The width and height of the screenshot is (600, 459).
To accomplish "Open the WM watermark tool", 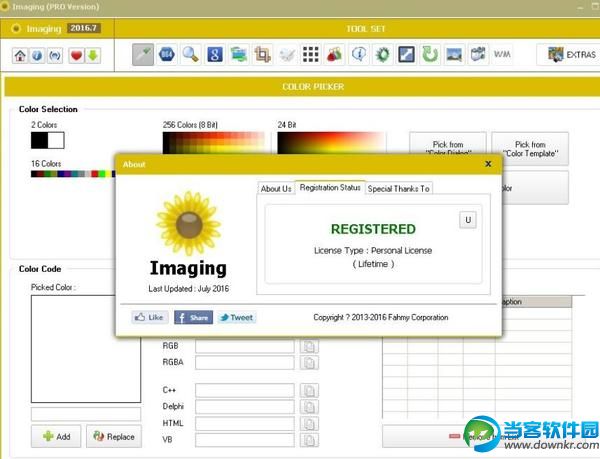I will click(x=502, y=55).
